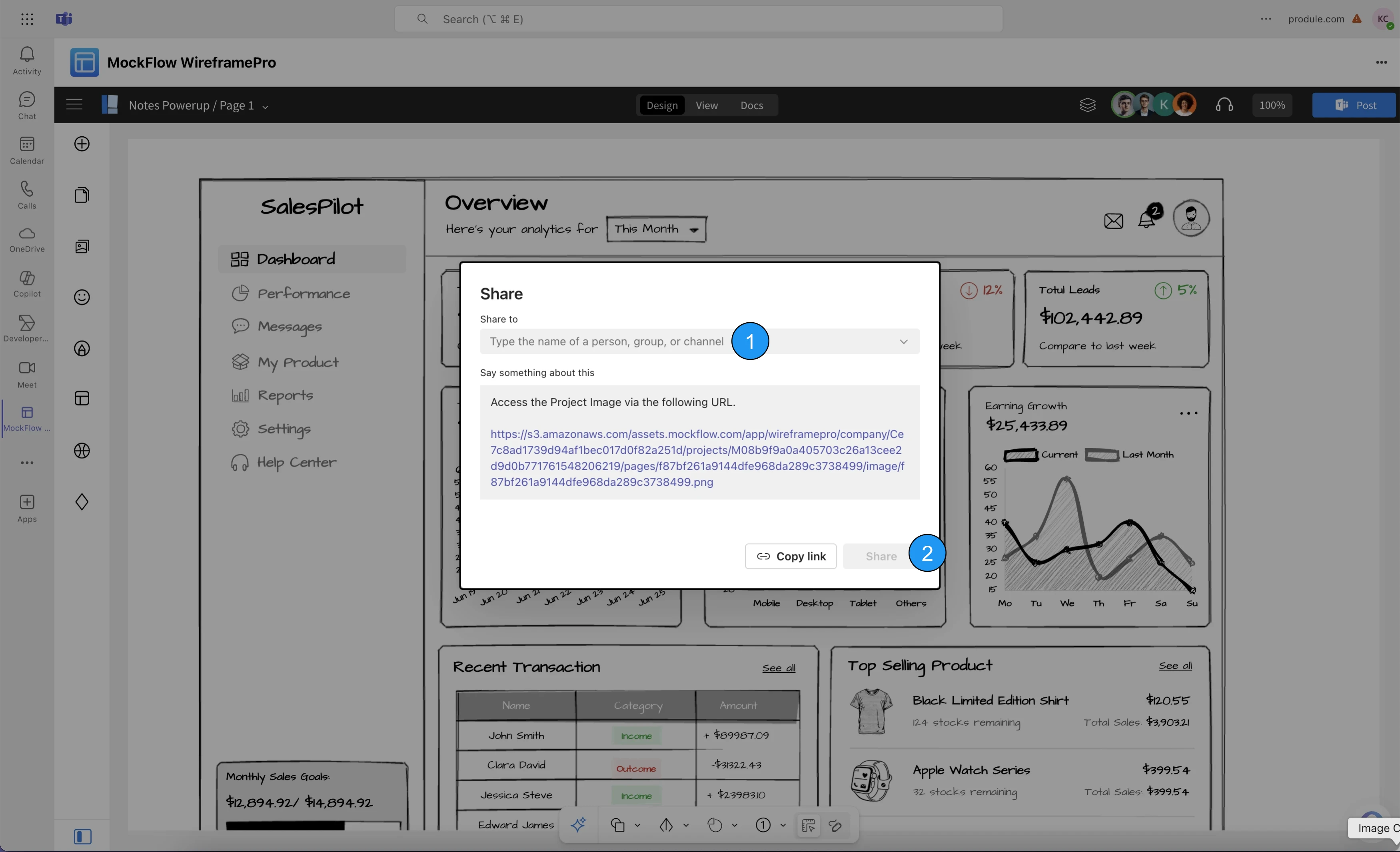Open Activity in the Teams sidebar

(x=27, y=61)
